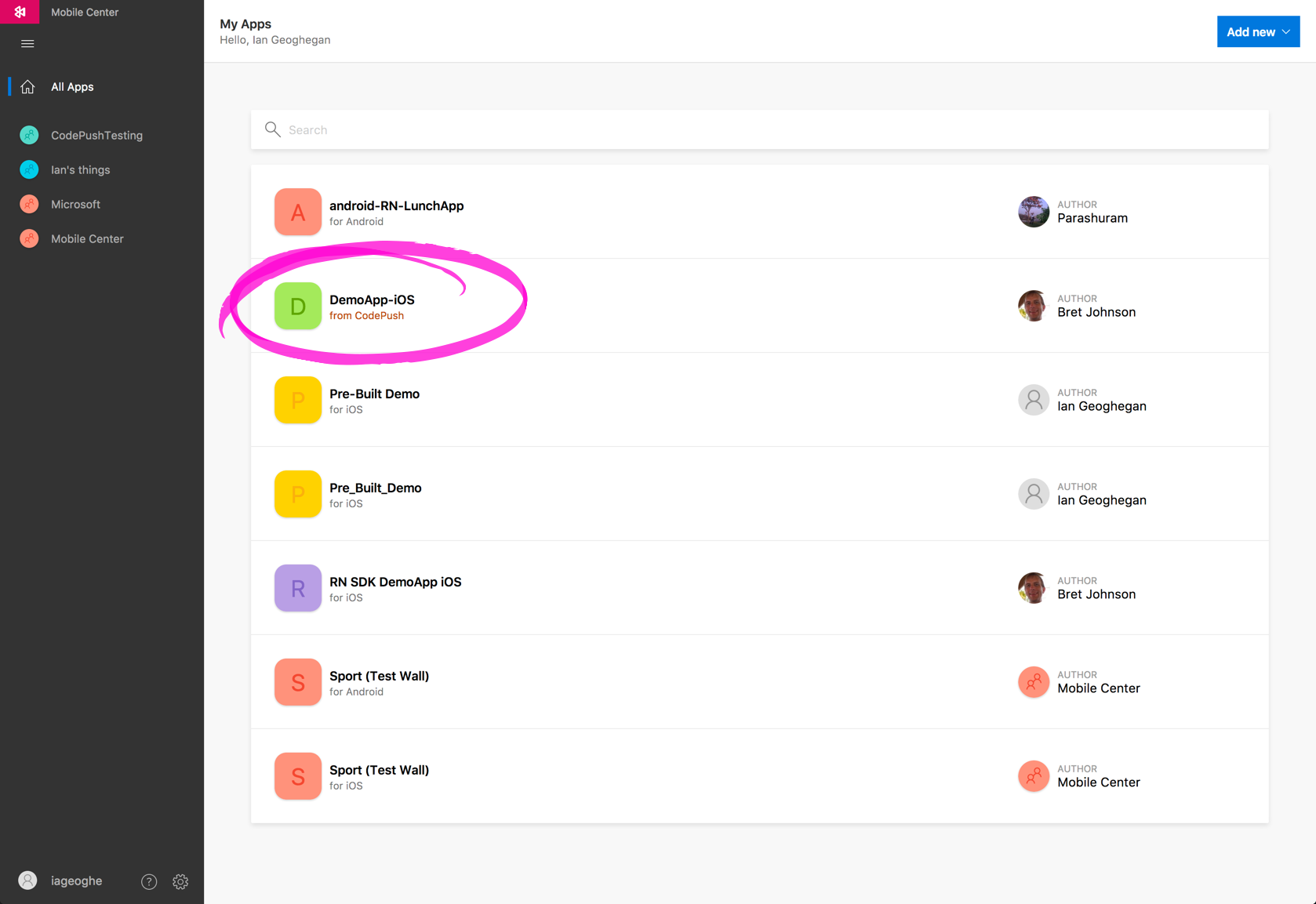This screenshot has height=904, width=1316.
Task: Open the Microsoft organization icon
Action: click(29, 205)
